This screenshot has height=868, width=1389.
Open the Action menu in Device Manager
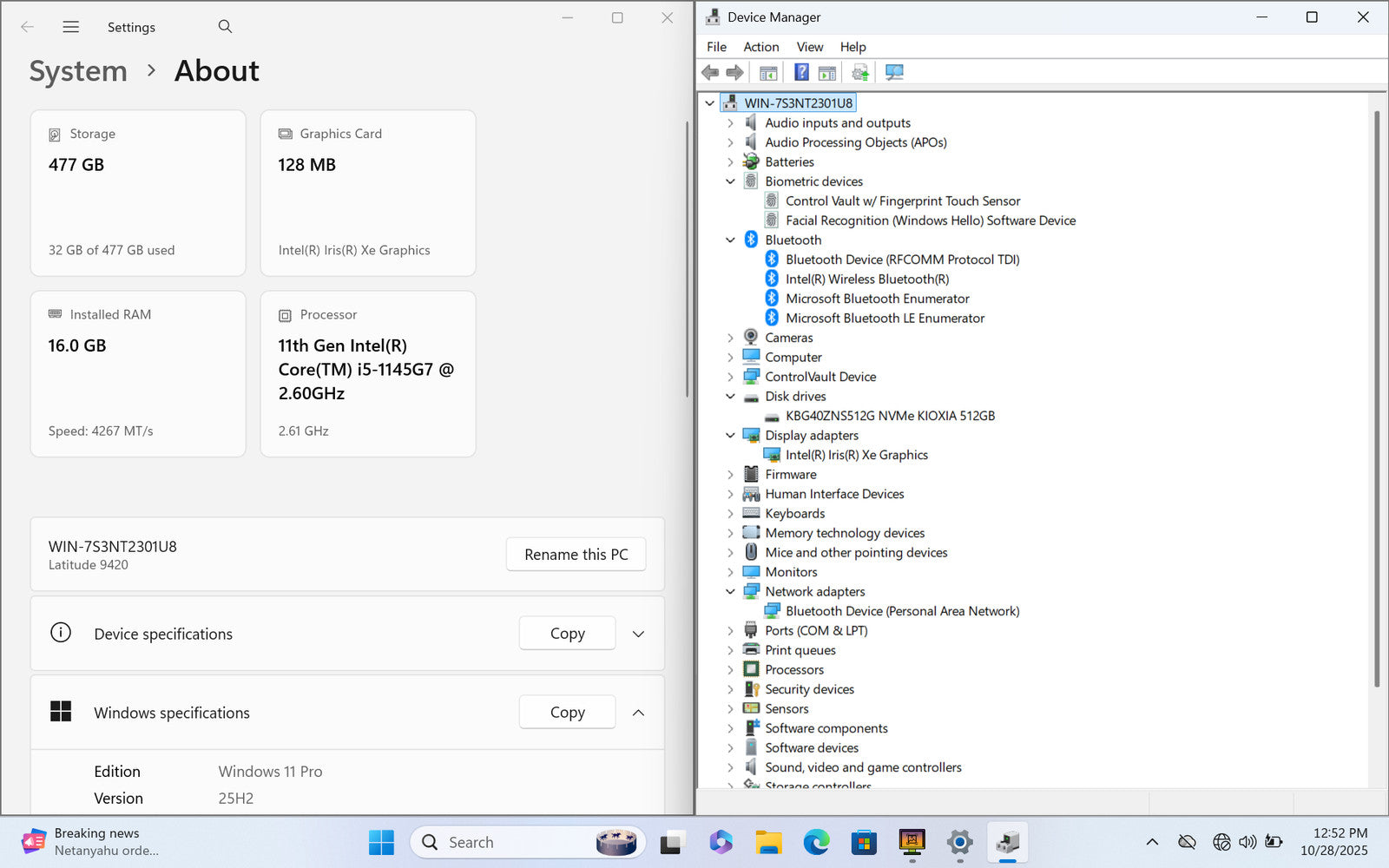760,47
